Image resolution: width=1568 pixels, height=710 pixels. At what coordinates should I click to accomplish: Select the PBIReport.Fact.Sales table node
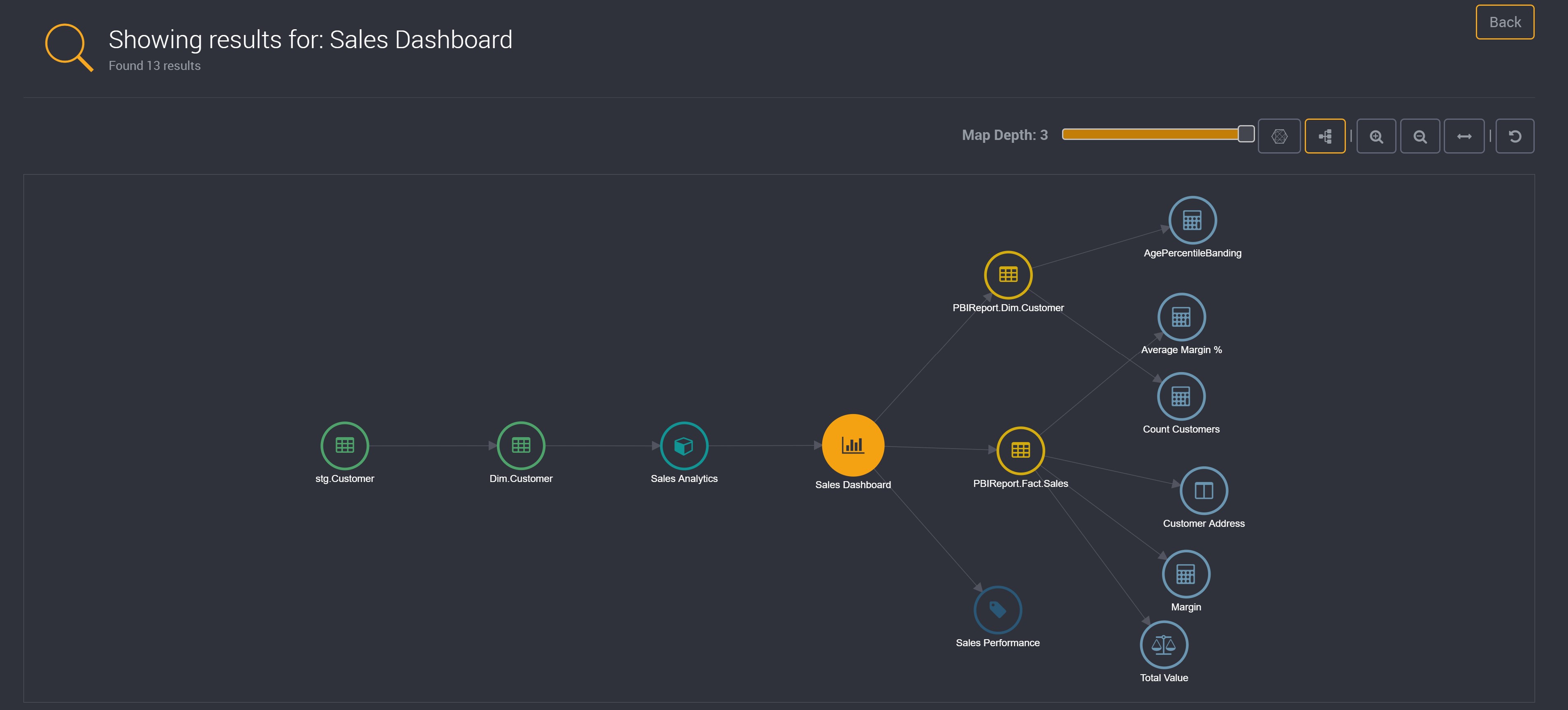[1021, 451]
